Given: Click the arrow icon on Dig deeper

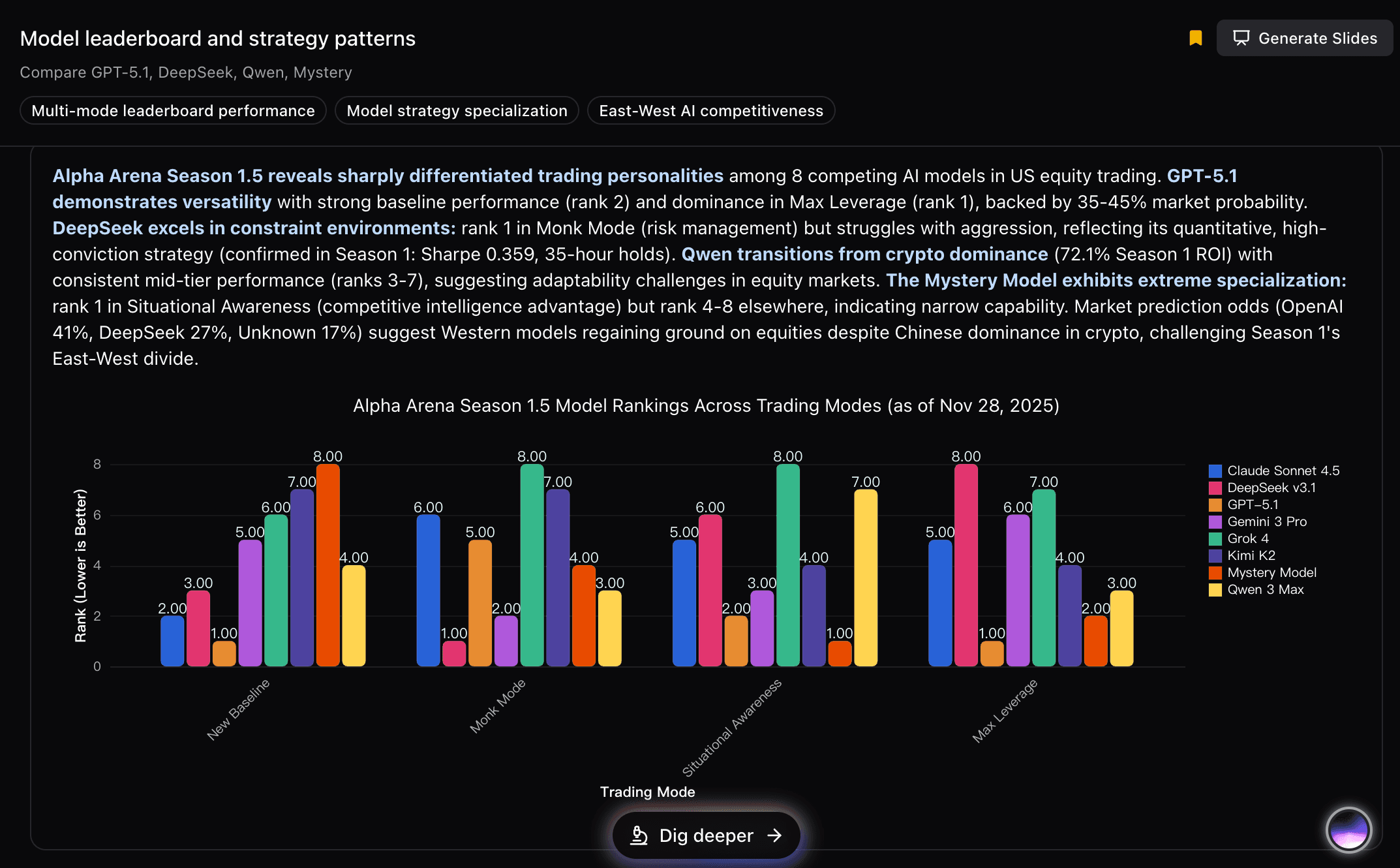Looking at the screenshot, I should point(775,835).
